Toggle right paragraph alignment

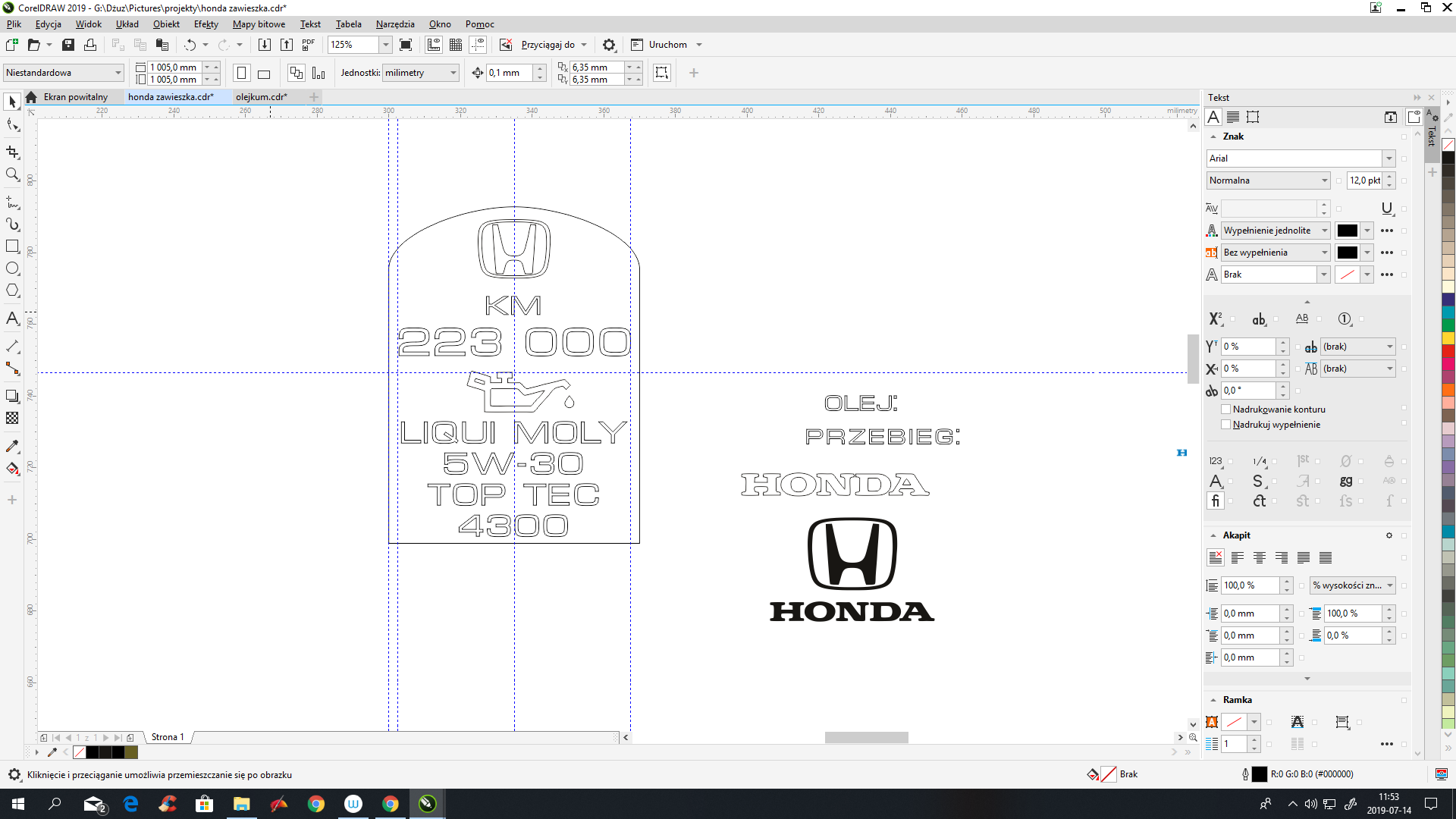(1282, 557)
